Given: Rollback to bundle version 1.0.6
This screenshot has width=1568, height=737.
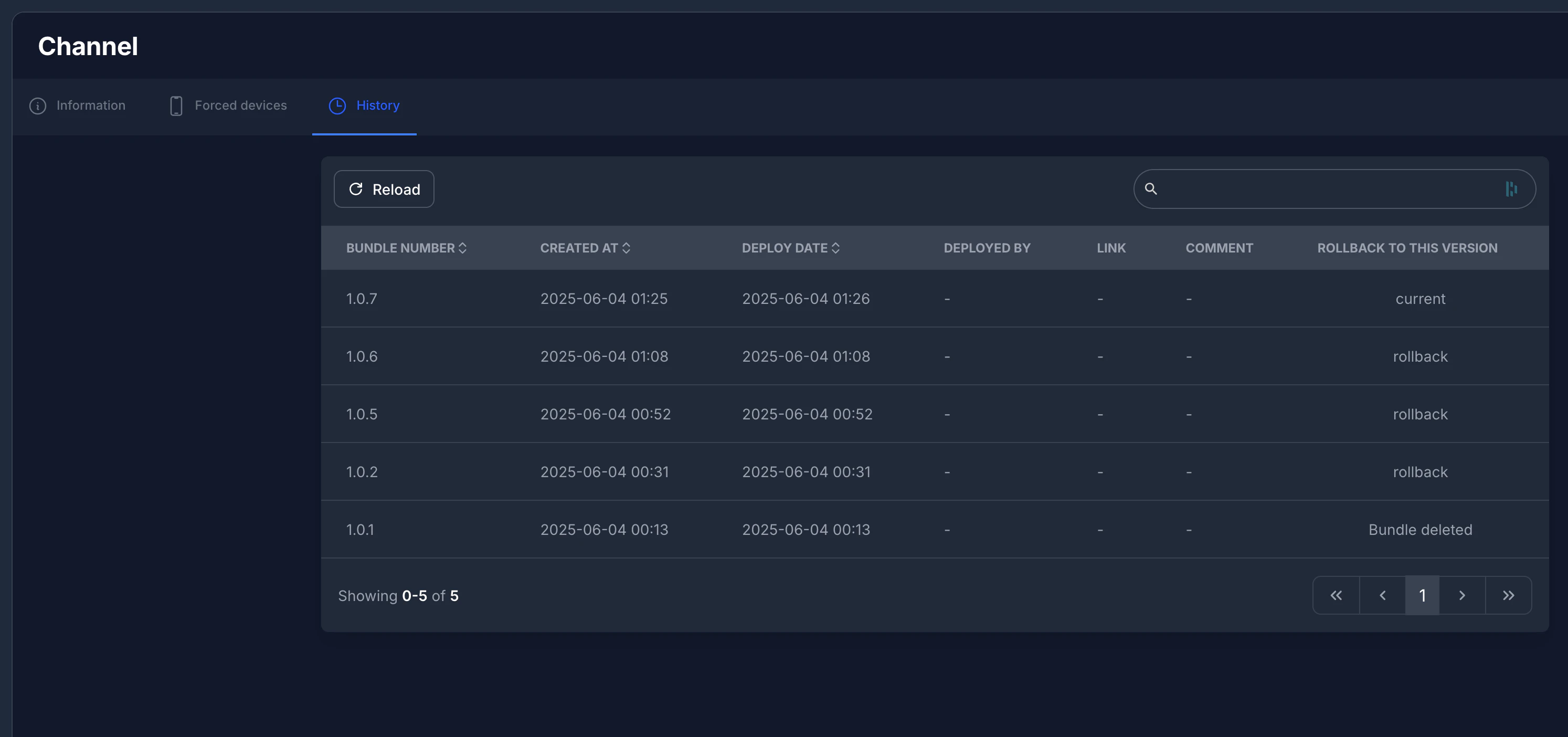Looking at the screenshot, I should (1420, 356).
